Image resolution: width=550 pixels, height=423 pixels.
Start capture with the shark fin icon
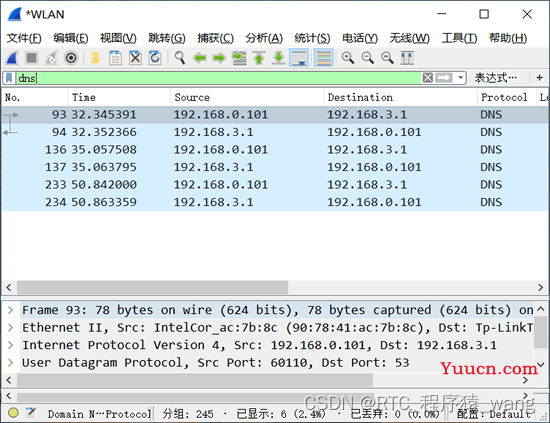(12, 58)
